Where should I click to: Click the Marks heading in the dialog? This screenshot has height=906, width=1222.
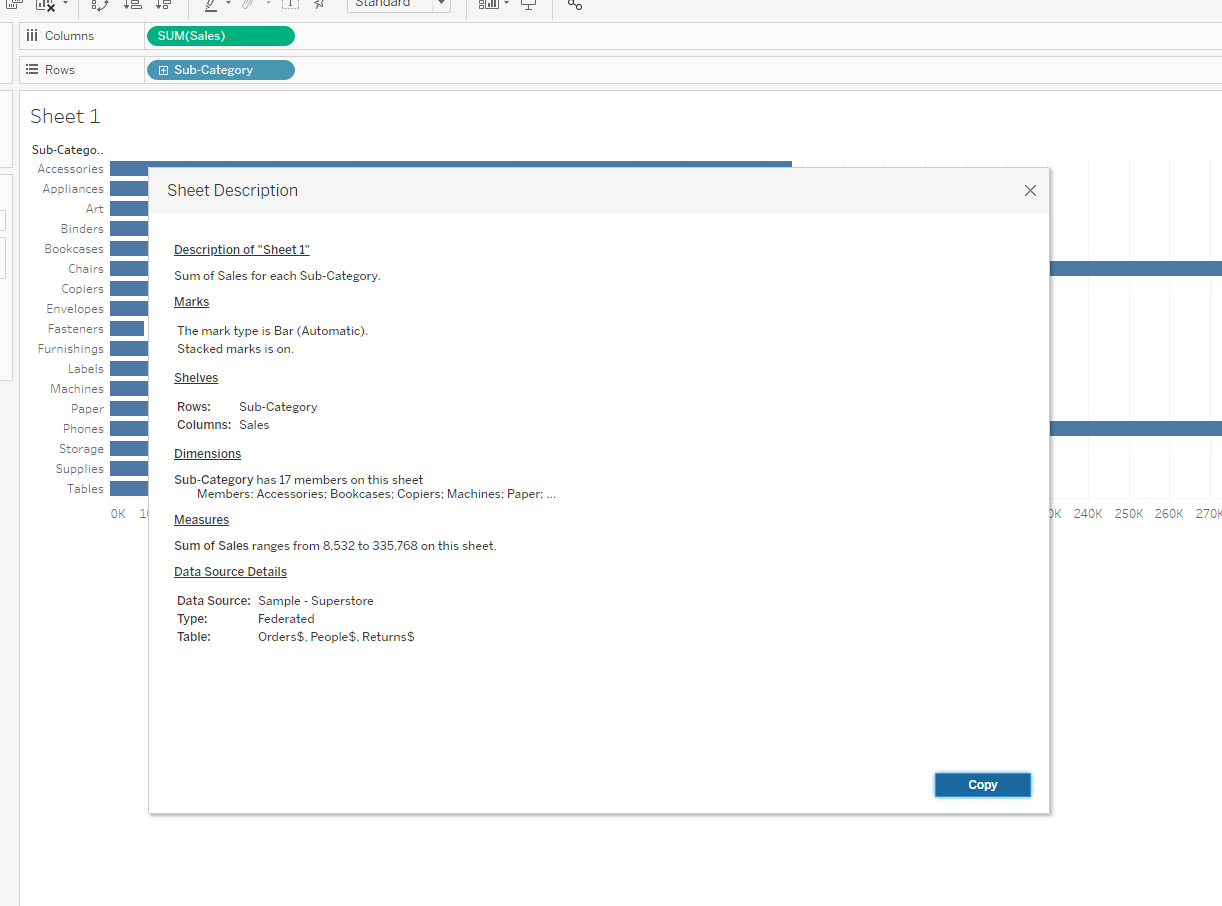coord(192,302)
